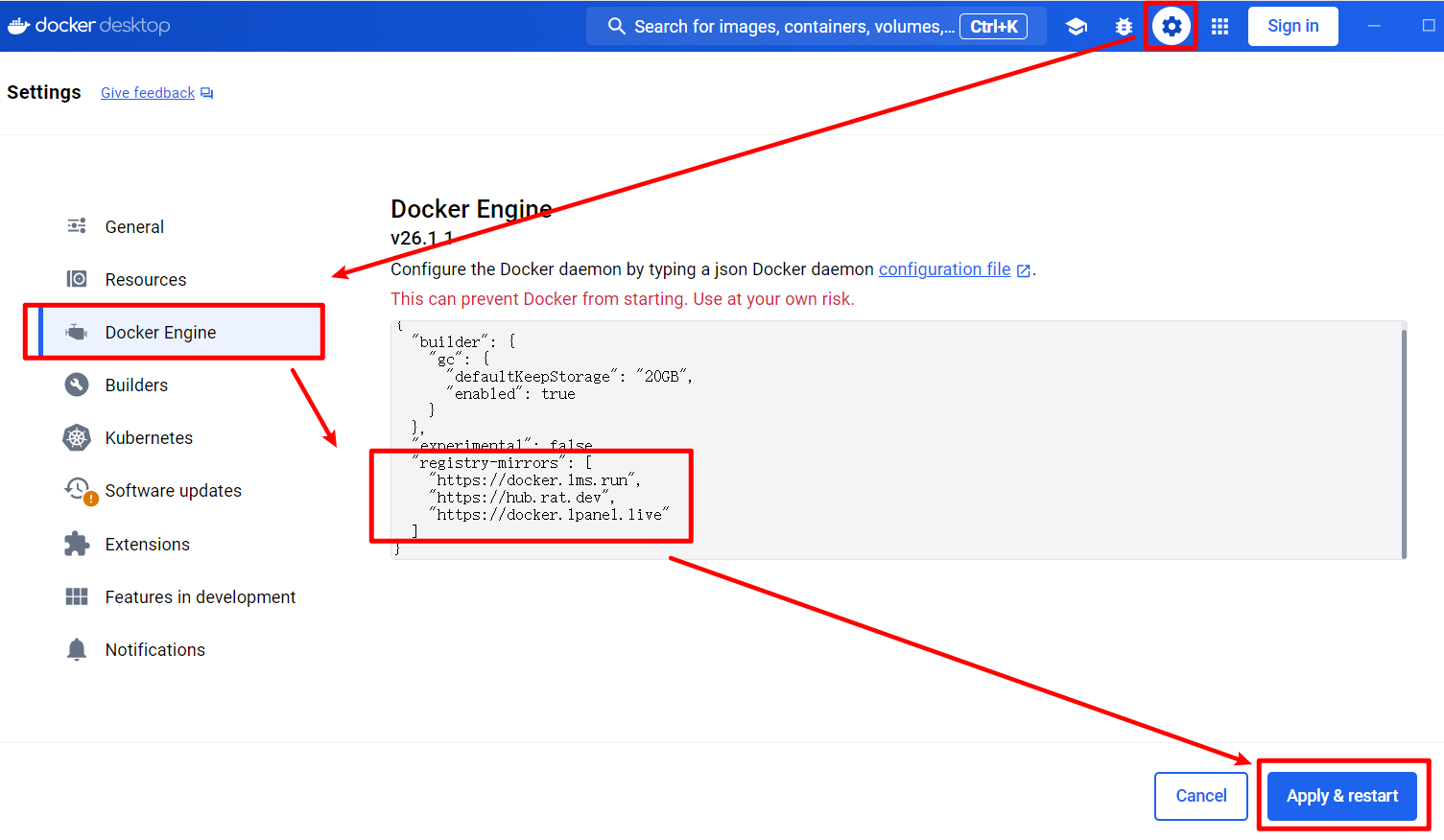Select the General settings section
This screenshot has width=1444, height=840.
coord(134,226)
